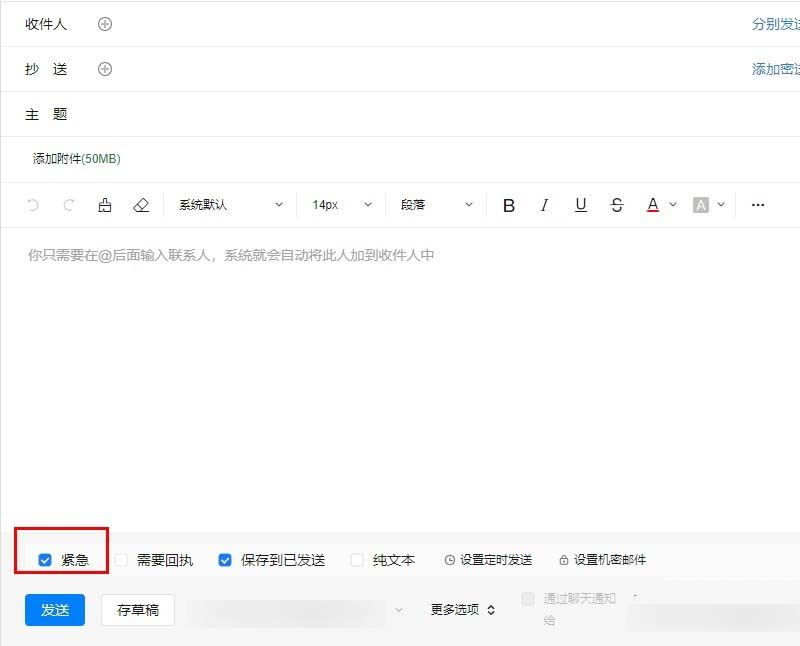This screenshot has height=646, width=800.
Task: Apply underline formatting with the U icon
Action: [x=580, y=204]
